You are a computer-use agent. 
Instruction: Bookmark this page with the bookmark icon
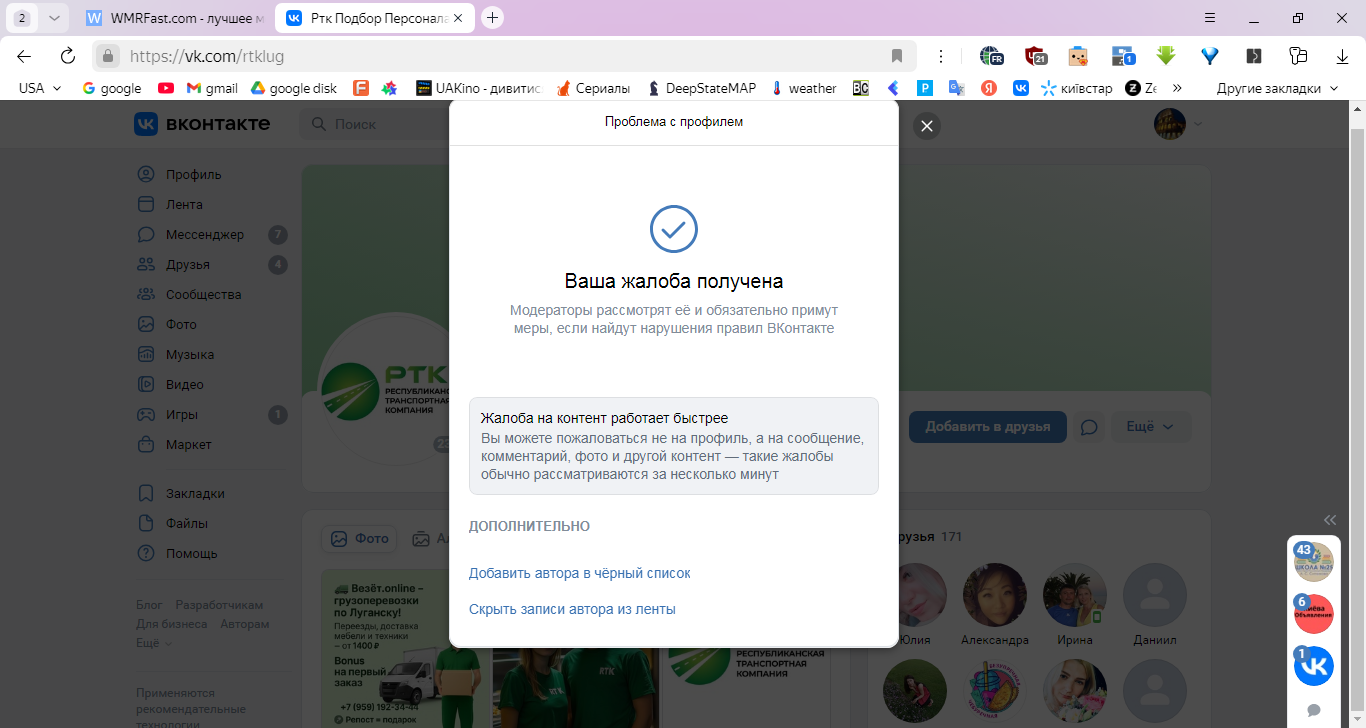[897, 56]
